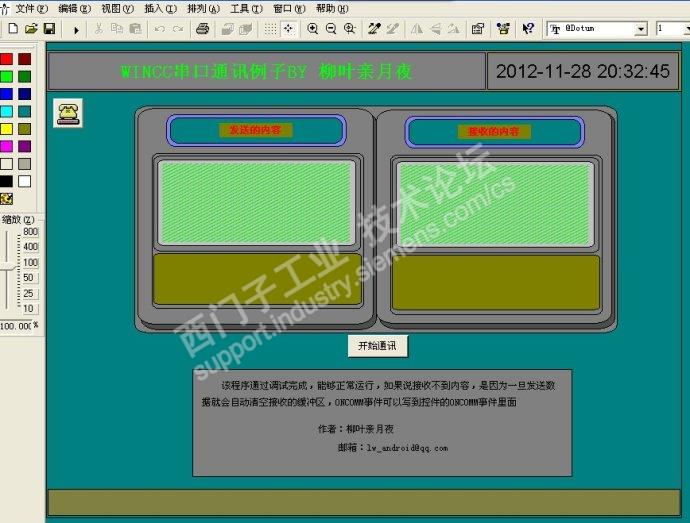Pick the cyan color swatch
Screen dimensions: 690x523
pyautogui.click(x=6, y=111)
